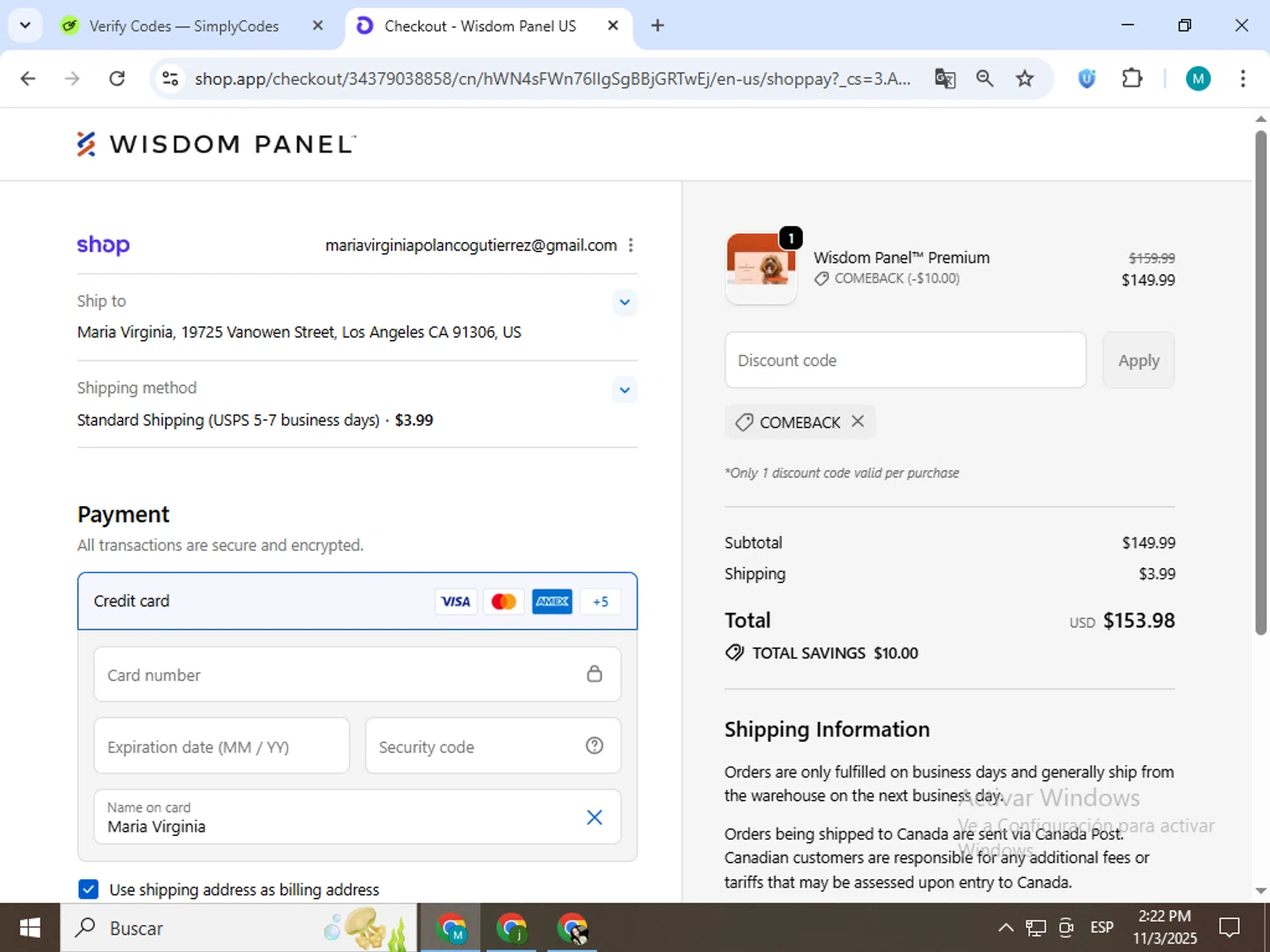Click the scrollbar down arrow
The height and width of the screenshot is (952, 1270).
pos(1261,890)
